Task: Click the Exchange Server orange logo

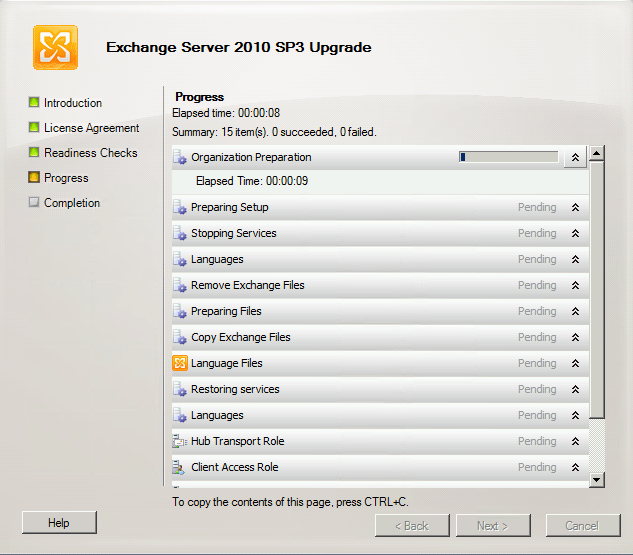Action: 55,47
